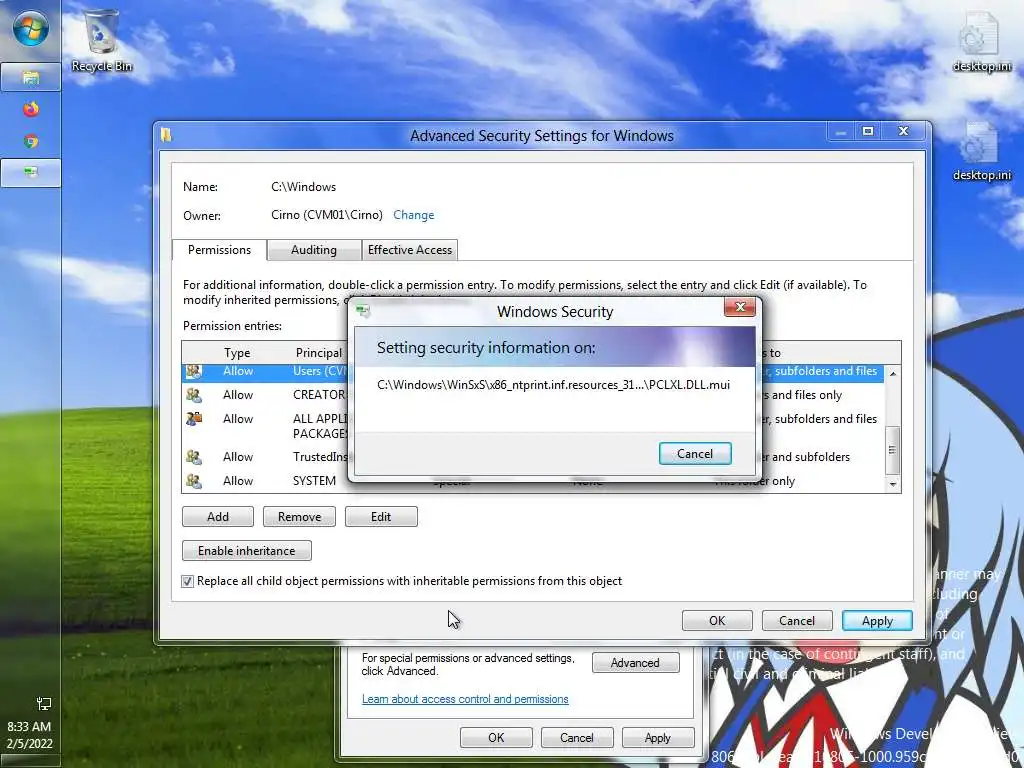This screenshot has height=768, width=1024.
Task: Select the Users permission entry icon
Action: [x=193, y=371]
